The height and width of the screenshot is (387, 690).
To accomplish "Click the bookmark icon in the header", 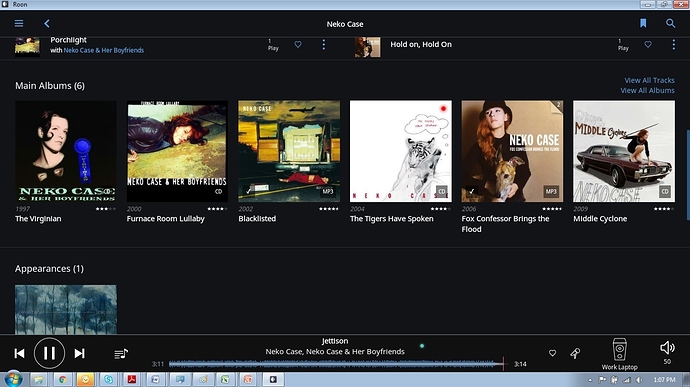I will [x=643, y=23].
